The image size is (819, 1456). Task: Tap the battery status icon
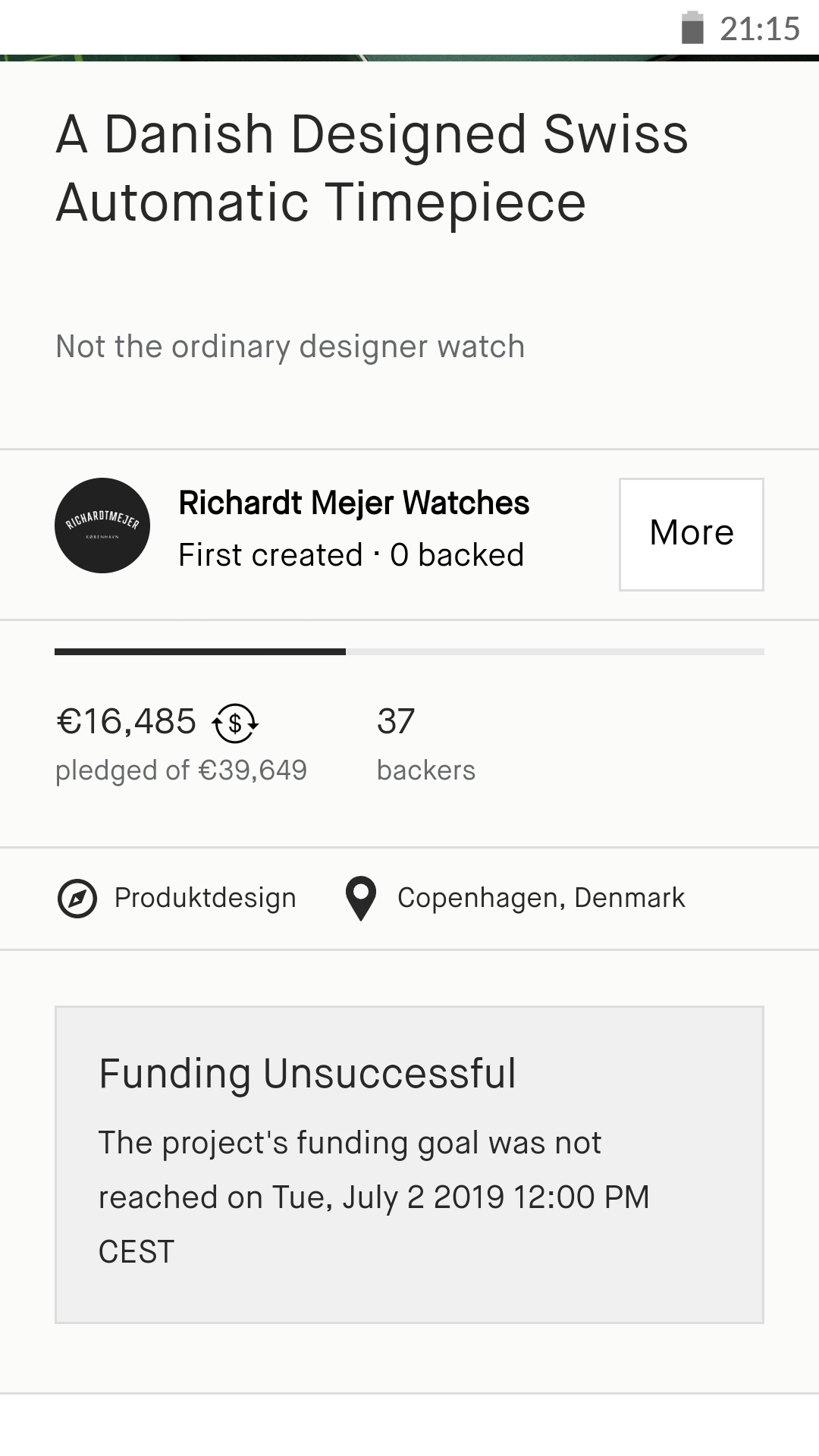[692, 29]
